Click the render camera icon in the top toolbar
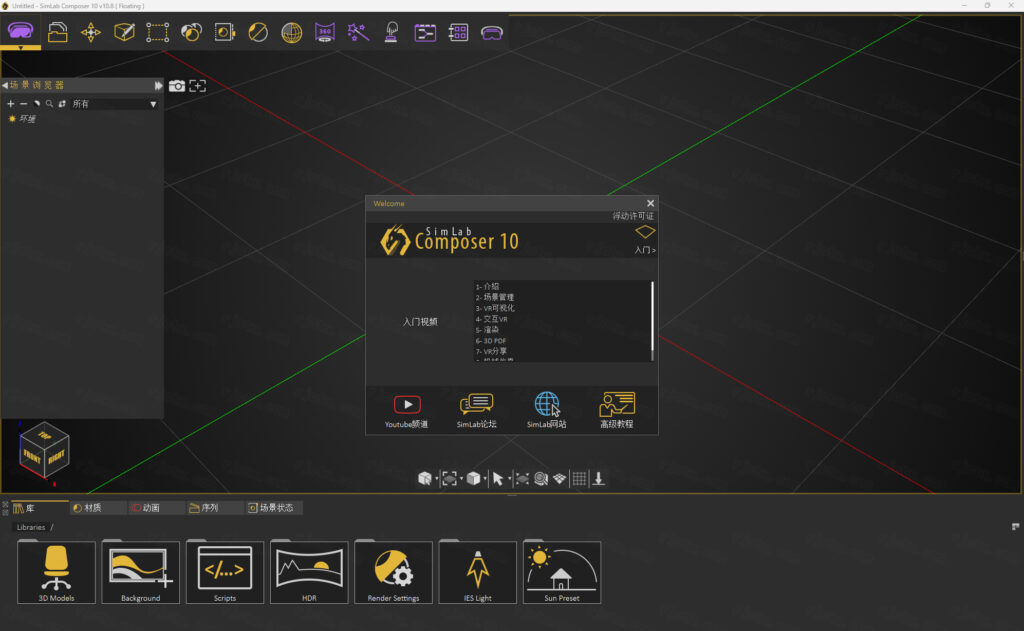The width and height of the screenshot is (1024, 631). [x=225, y=32]
